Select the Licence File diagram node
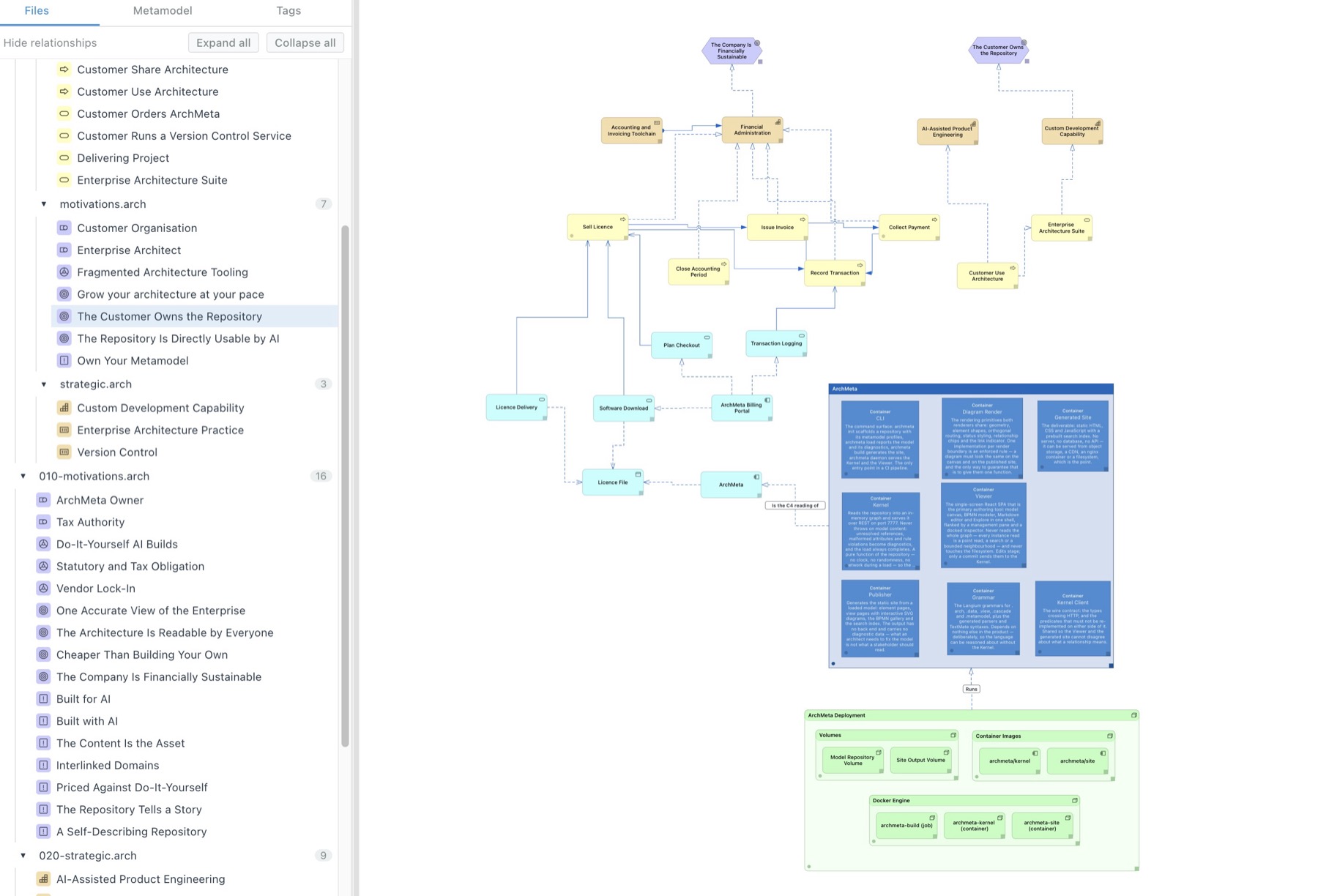 [x=612, y=482]
